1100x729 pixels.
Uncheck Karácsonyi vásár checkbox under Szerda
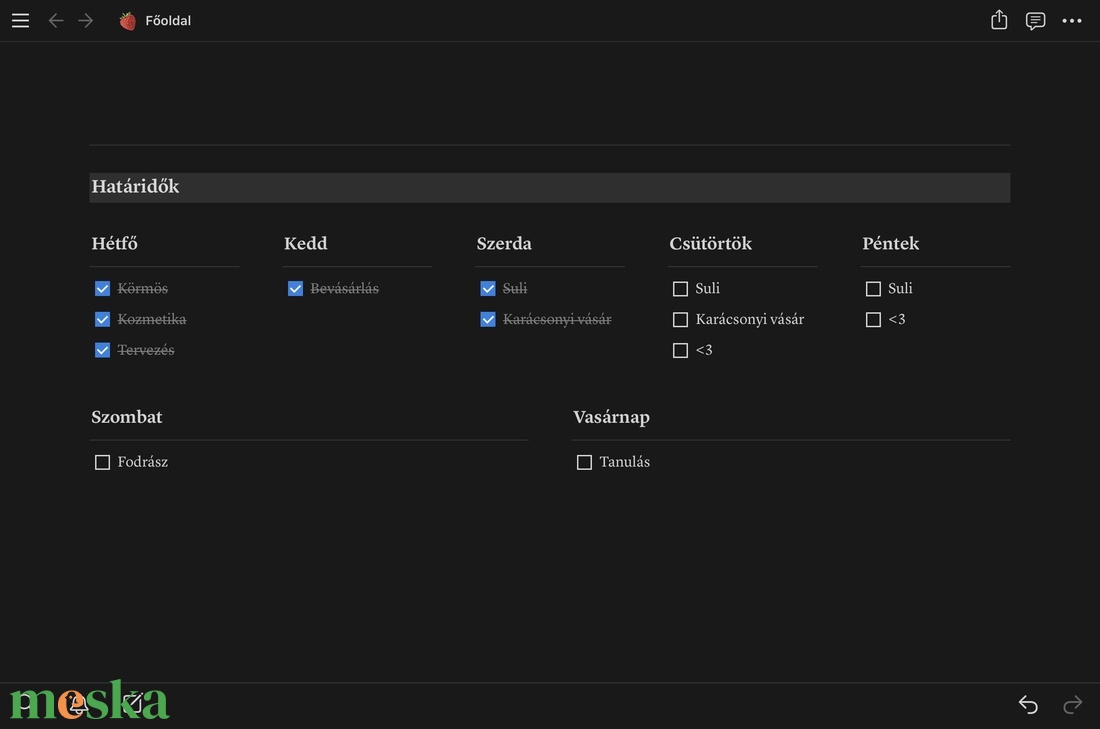click(x=488, y=319)
